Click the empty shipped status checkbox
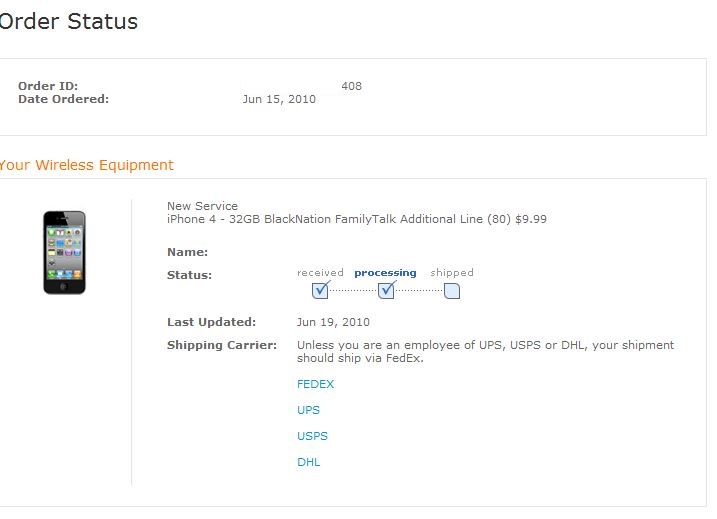The width and height of the screenshot is (717, 519). (x=452, y=291)
